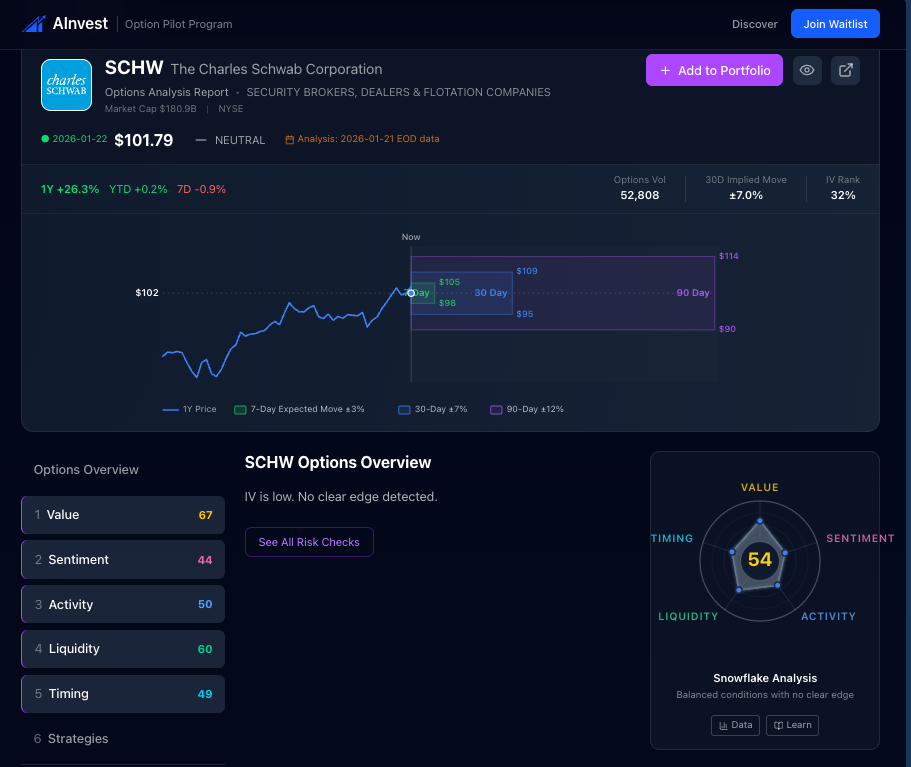Open See All Risk Checks
This screenshot has width=911, height=767.
coord(309,541)
